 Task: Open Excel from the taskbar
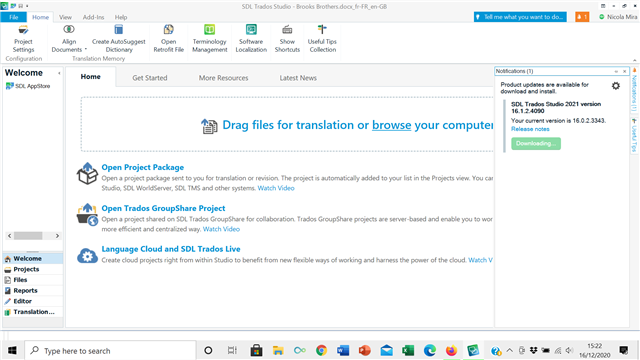click(x=408, y=350)
